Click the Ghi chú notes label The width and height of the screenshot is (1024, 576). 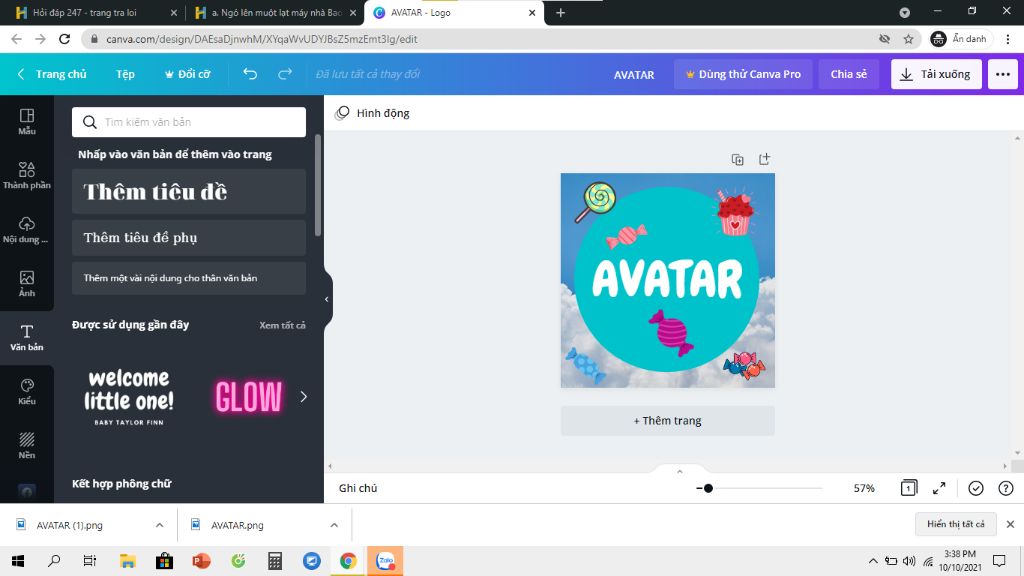[358, 488]
